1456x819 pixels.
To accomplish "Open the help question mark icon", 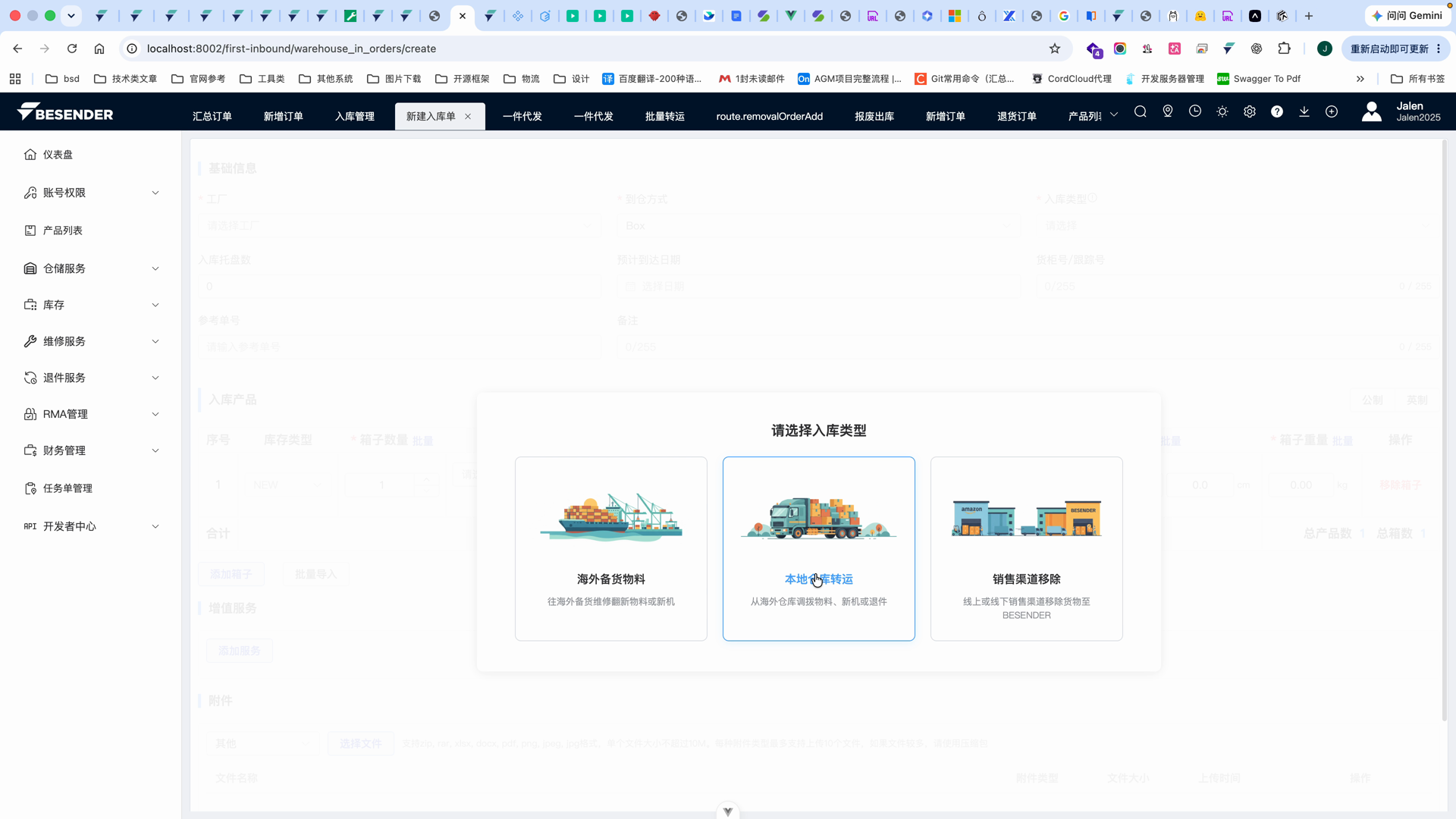I will (1277, 112).
